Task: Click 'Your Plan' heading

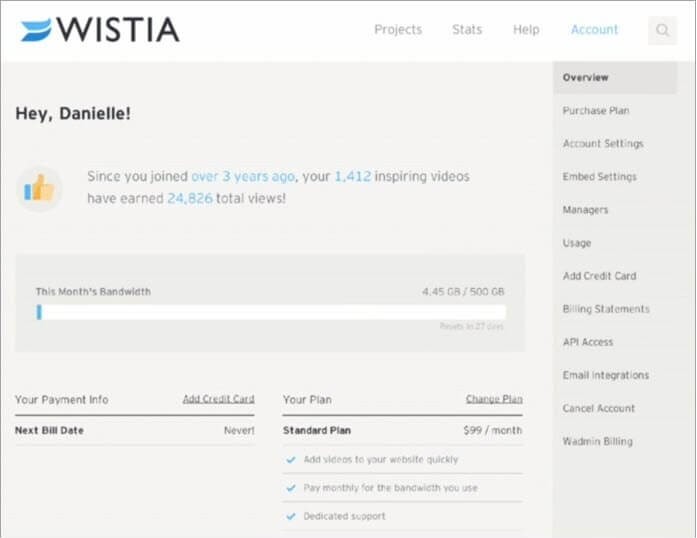Action: tap(307, 400)
